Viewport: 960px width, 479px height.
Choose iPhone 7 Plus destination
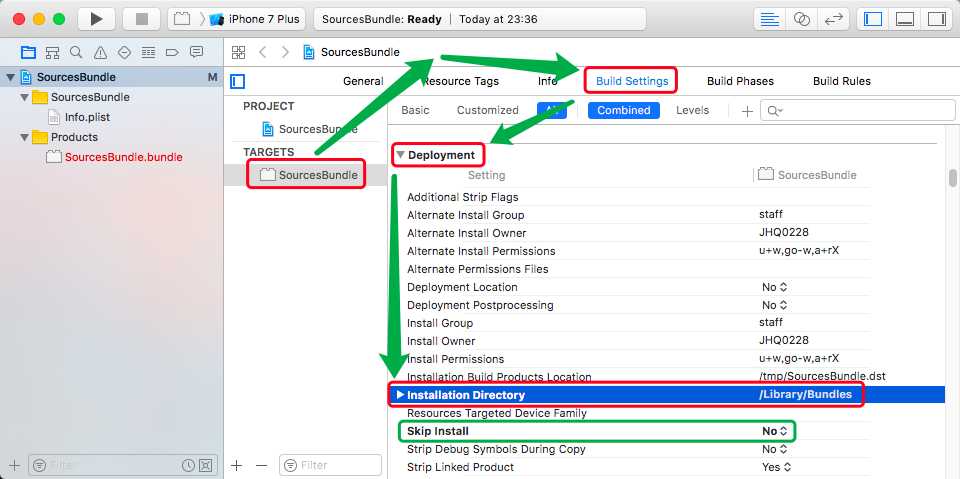256,19
